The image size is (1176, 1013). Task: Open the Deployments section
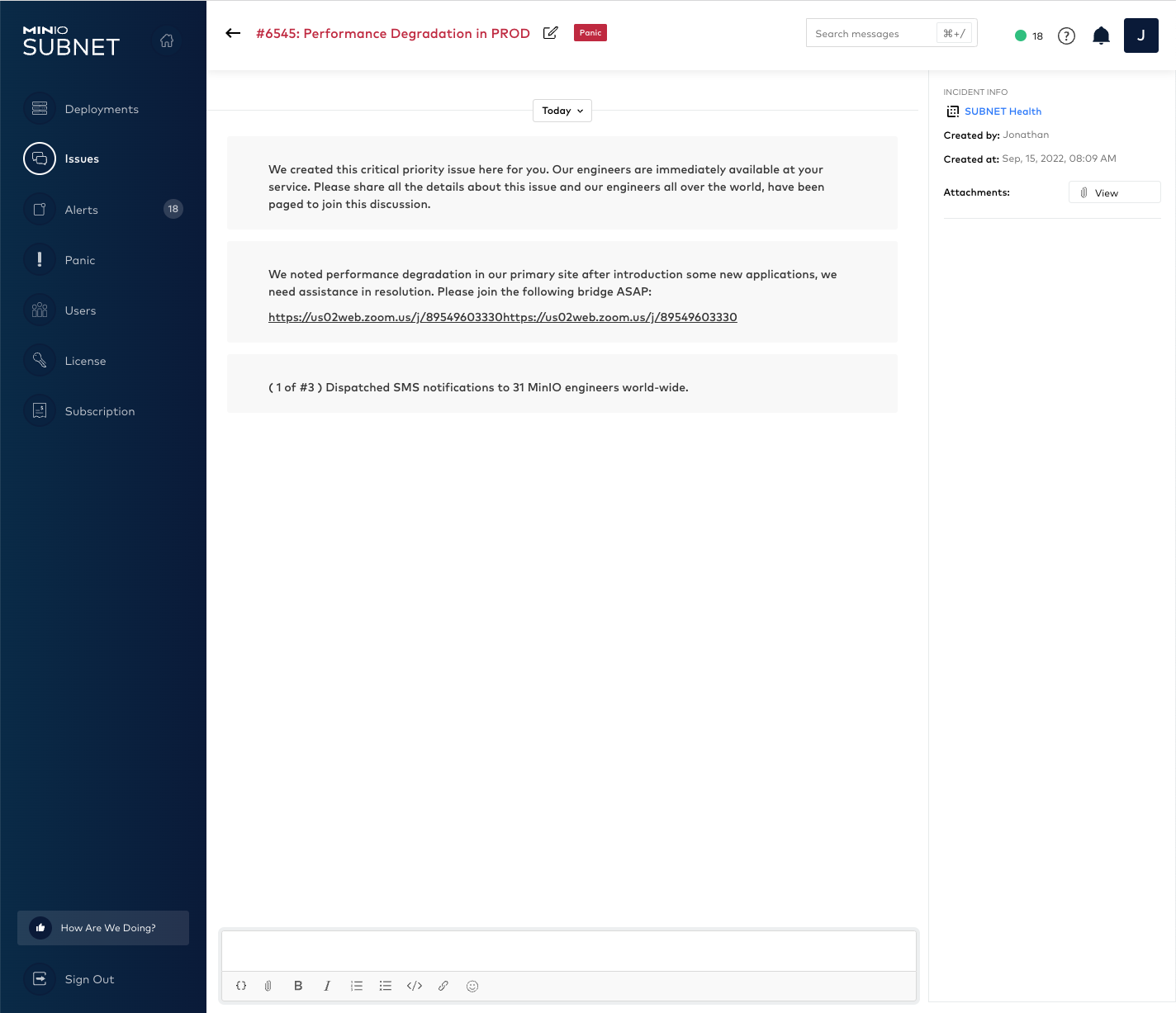click(102, 109)
